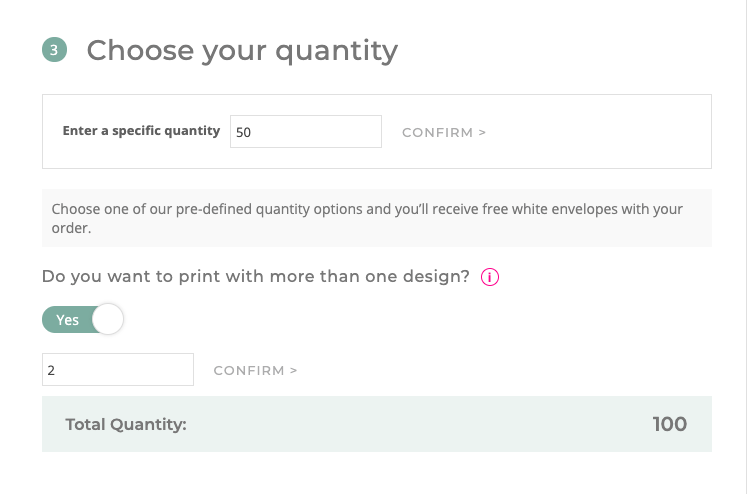Select the free white envelopes notice text

(x=367, y=218)
